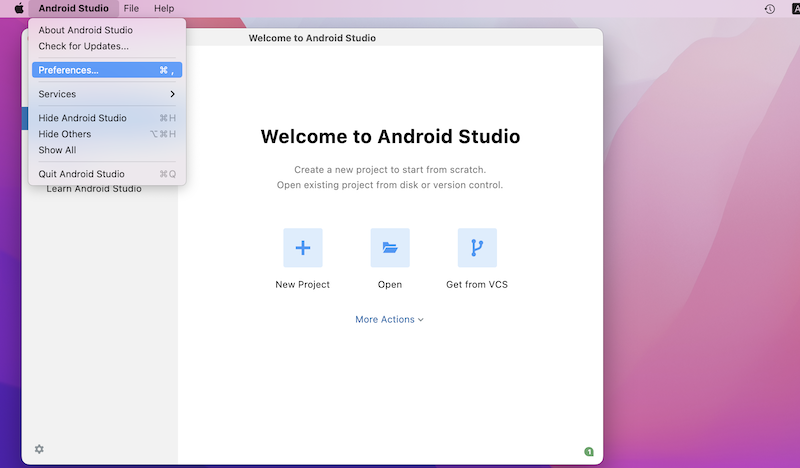Choose About Android Studio

[x=85, y=30]
